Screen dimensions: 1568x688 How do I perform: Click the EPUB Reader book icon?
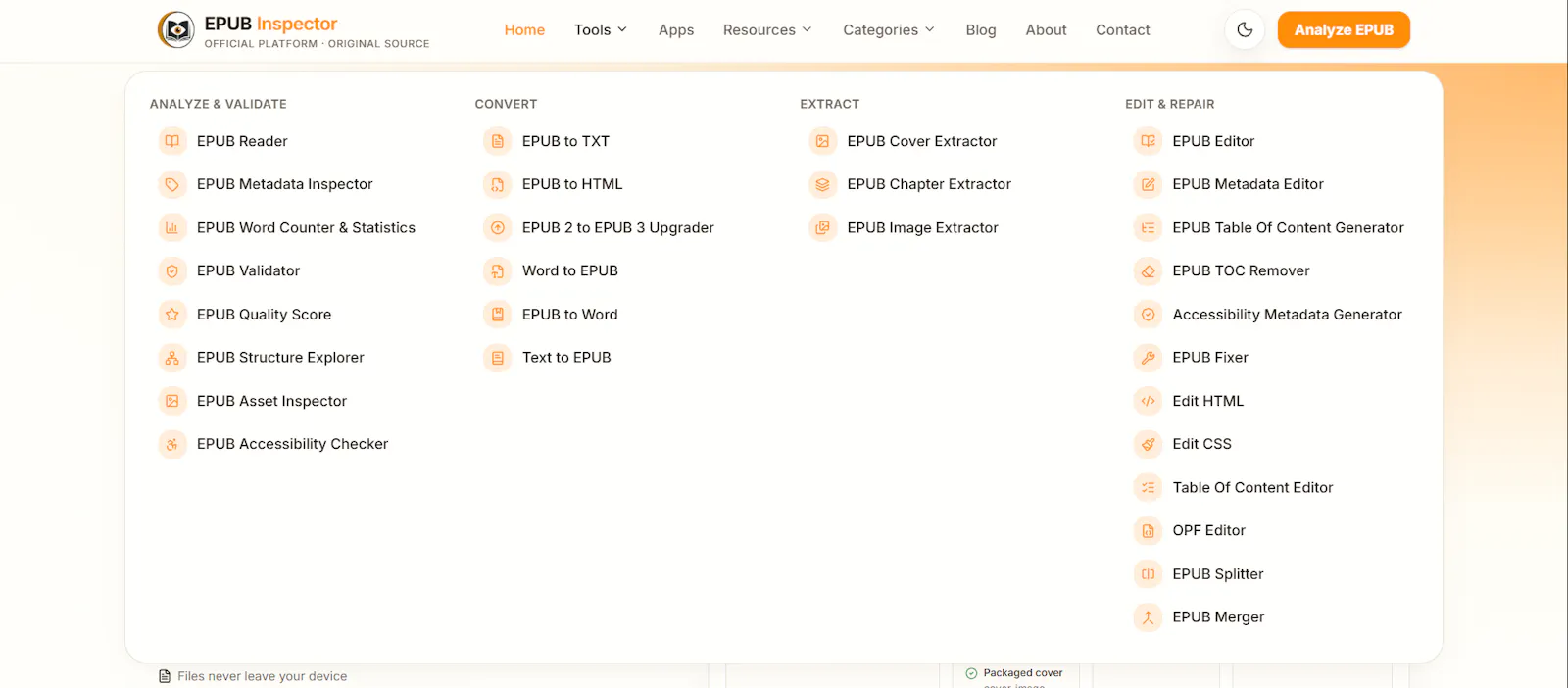pos(172,141)
